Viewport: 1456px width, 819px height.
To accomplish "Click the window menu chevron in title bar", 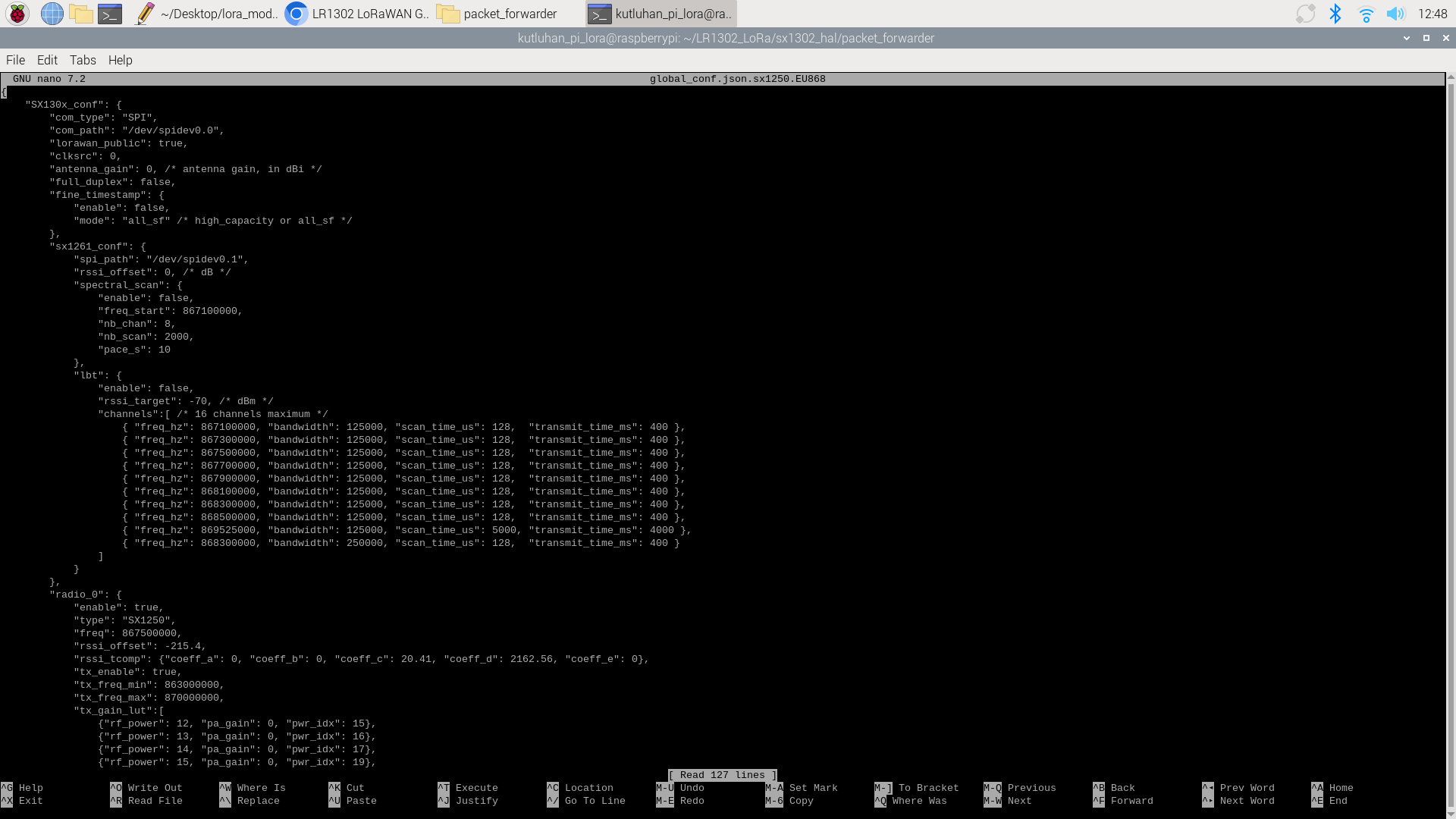I will pyautogui.click(x=1407, y=38).
